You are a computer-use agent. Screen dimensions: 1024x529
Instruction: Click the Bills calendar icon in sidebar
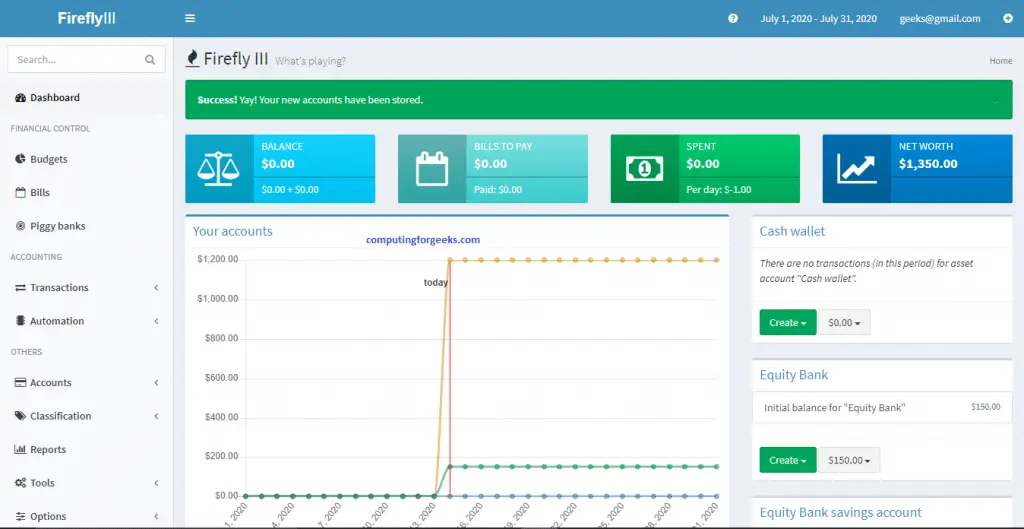pos(20,193)
